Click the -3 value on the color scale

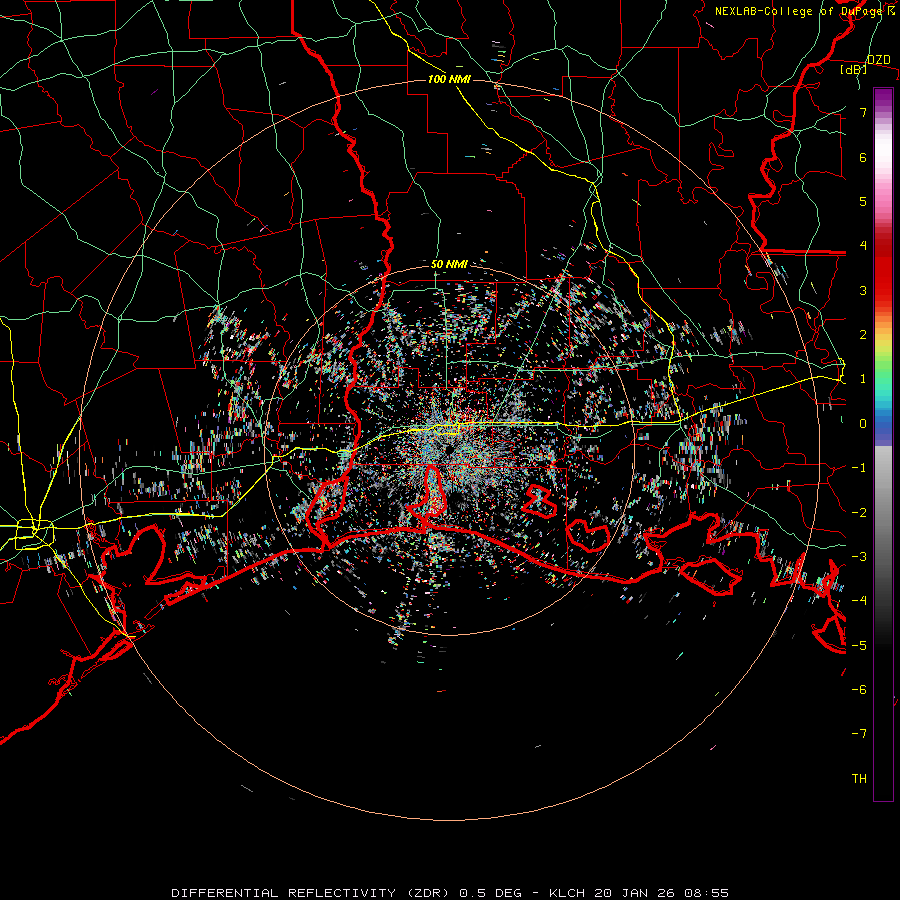859,557
